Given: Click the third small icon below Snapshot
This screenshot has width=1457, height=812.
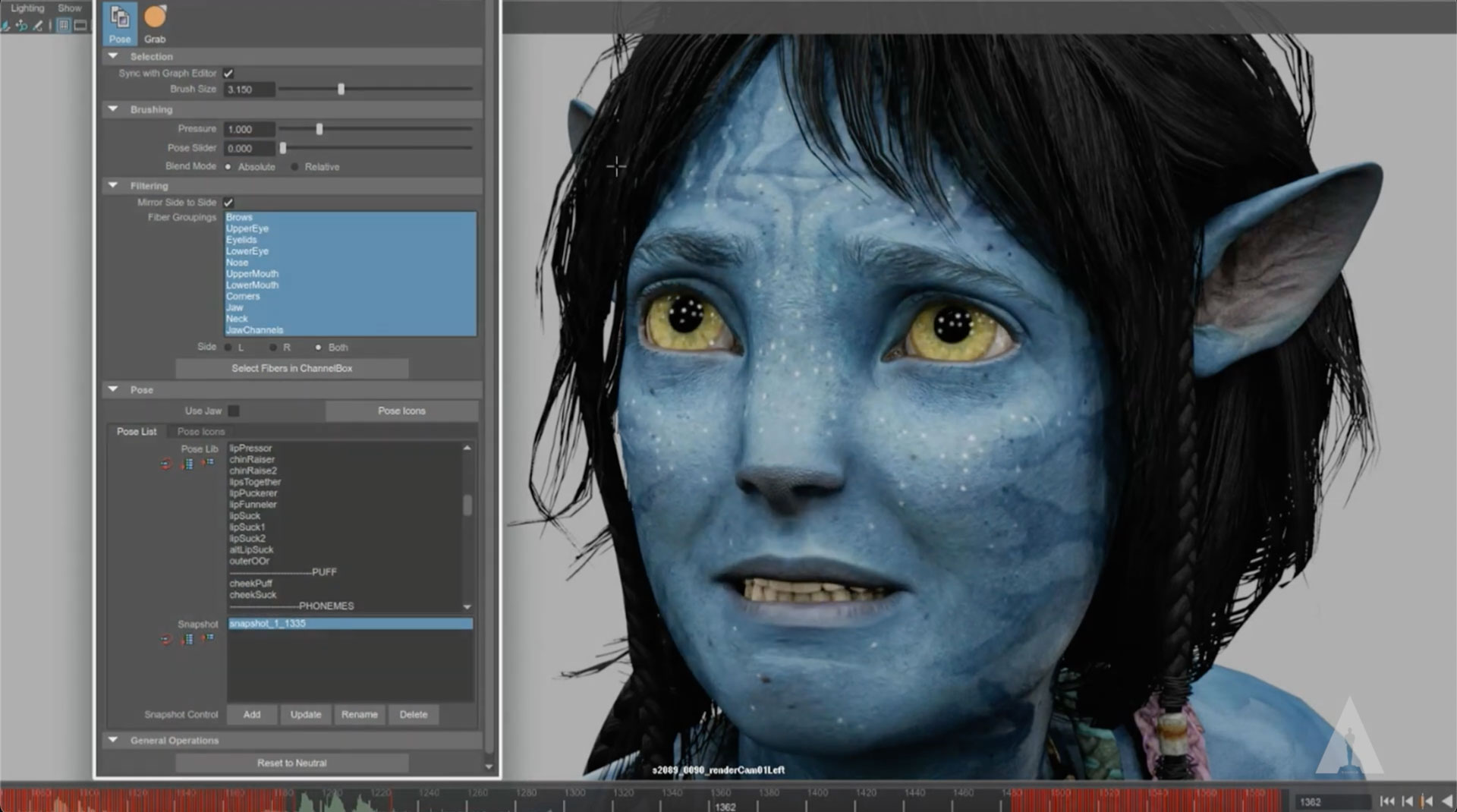Looking at the screenshot, I should [207, 637].
